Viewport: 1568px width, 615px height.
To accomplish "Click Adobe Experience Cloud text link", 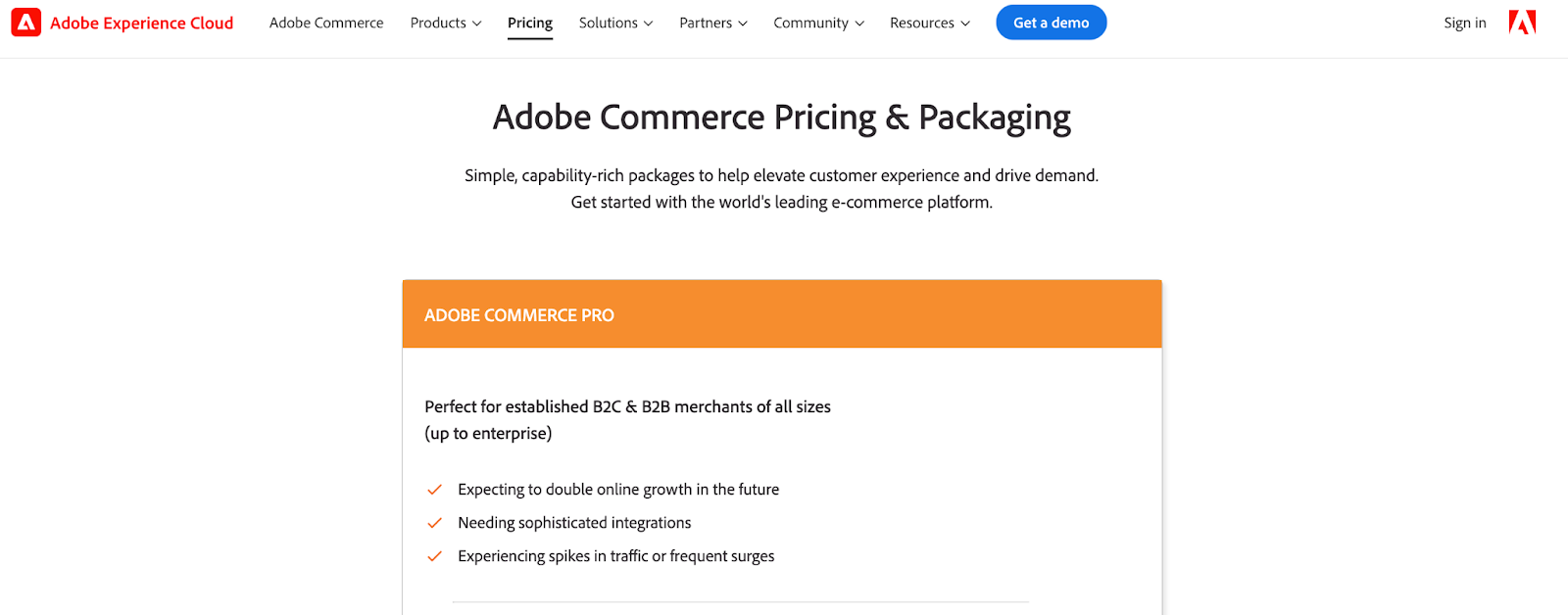I will (142, 23).
